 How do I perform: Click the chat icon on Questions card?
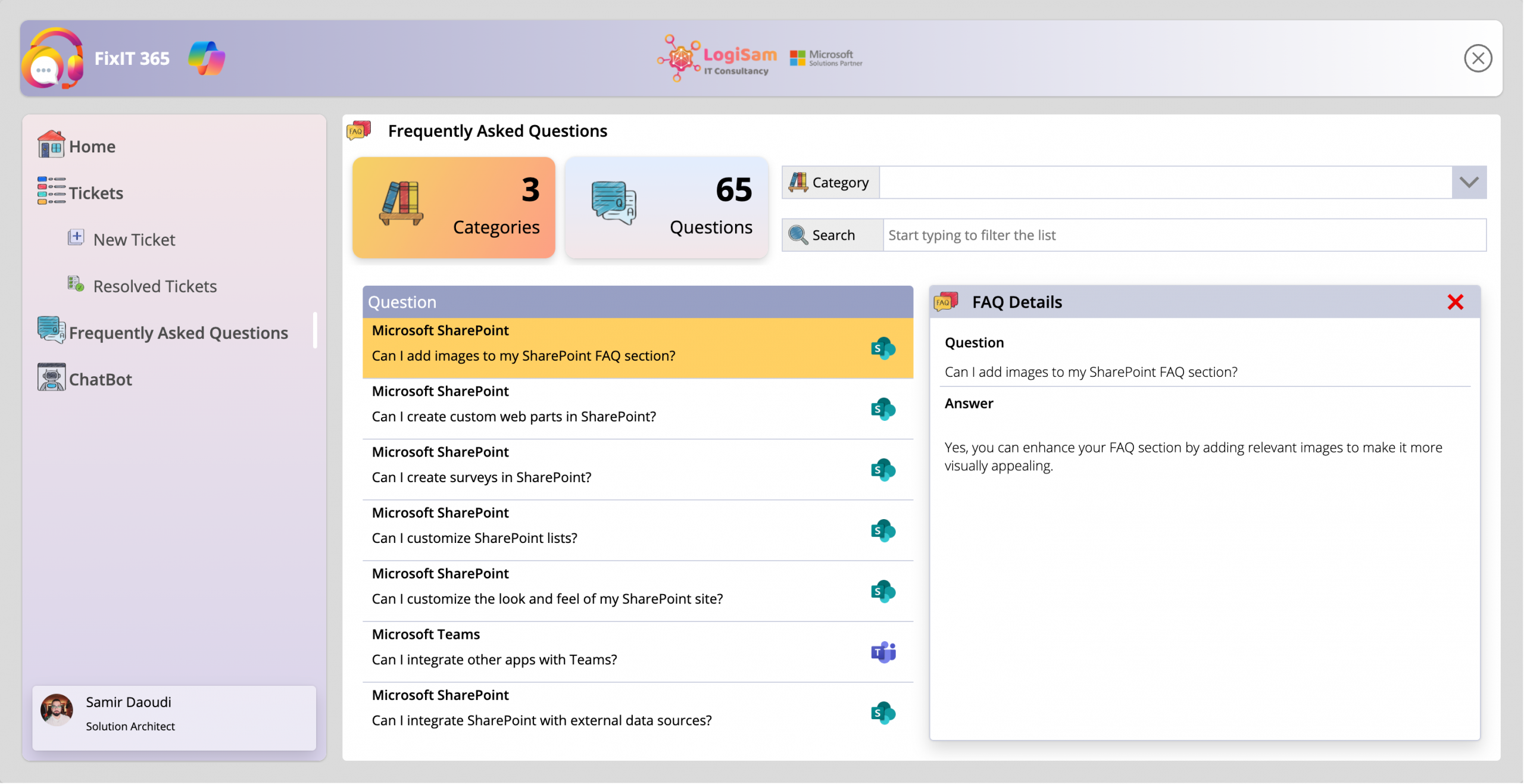pos(614,204)
